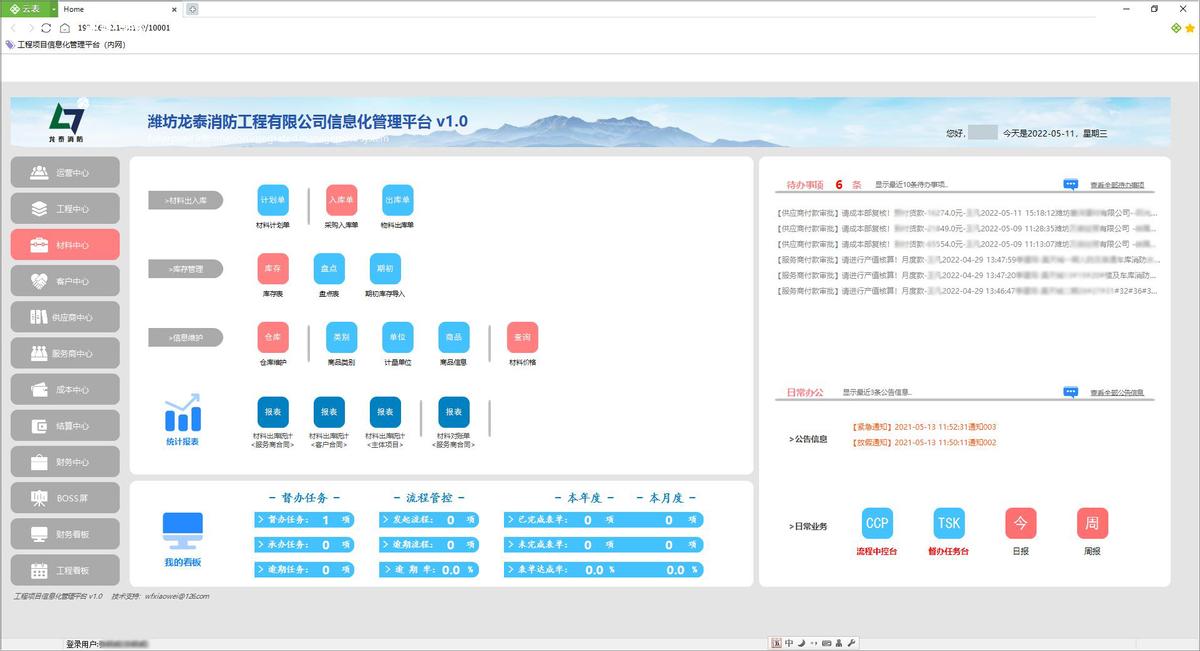Open the 仓库维护 warehouse icon
Image resolution: width=1200 pixels, height=651 pixels.
click(x=273, y=337)
